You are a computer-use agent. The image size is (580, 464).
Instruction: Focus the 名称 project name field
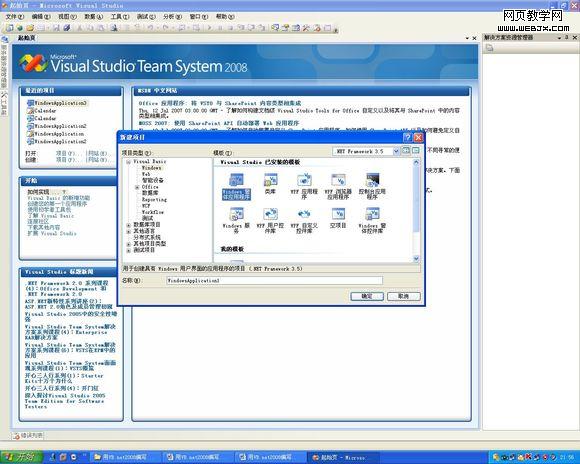[x=274, y=280]
